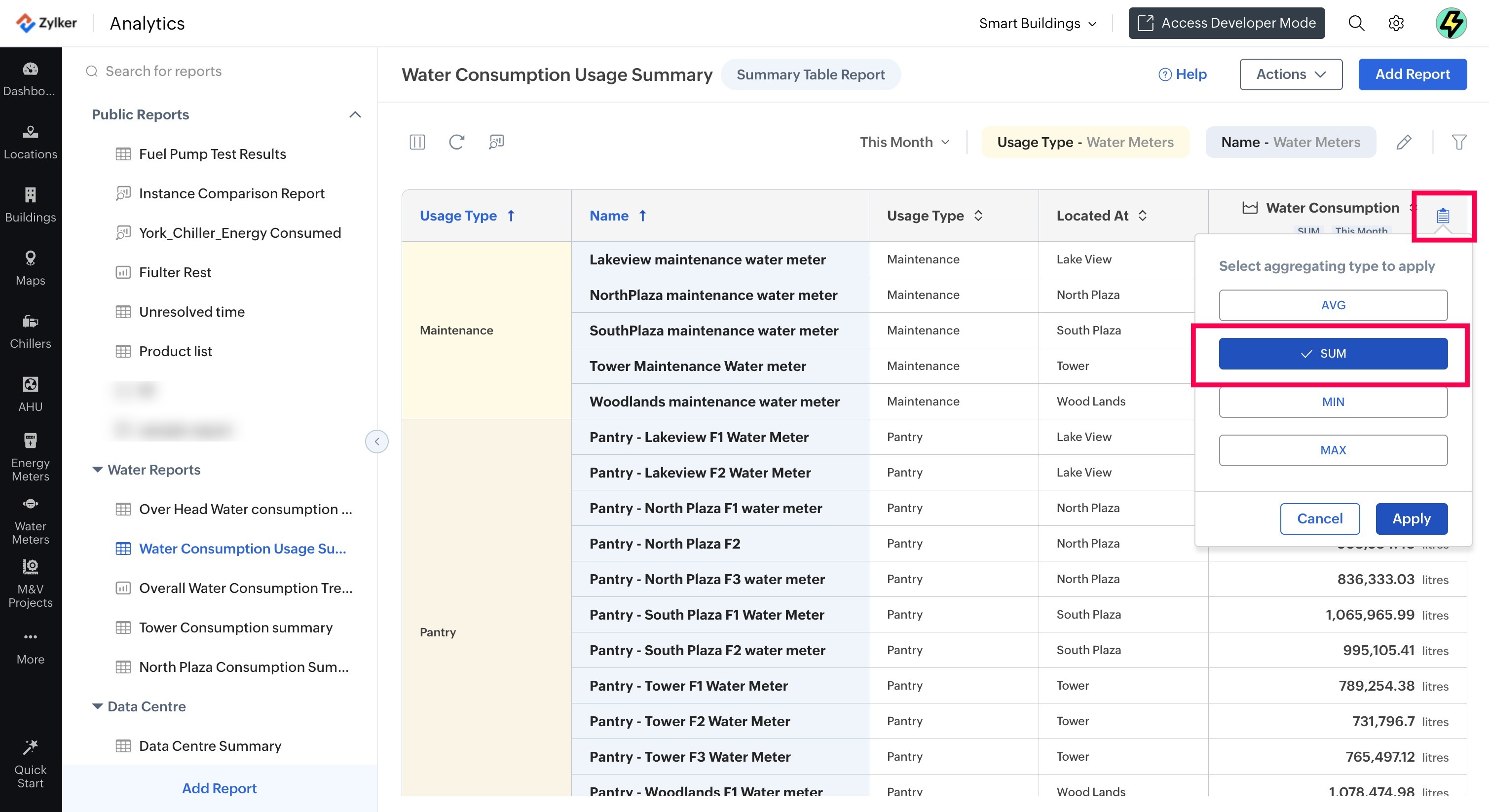Open settings gear icon
The height and width of the screenshot is (812, 1489).
(1396, 23)
